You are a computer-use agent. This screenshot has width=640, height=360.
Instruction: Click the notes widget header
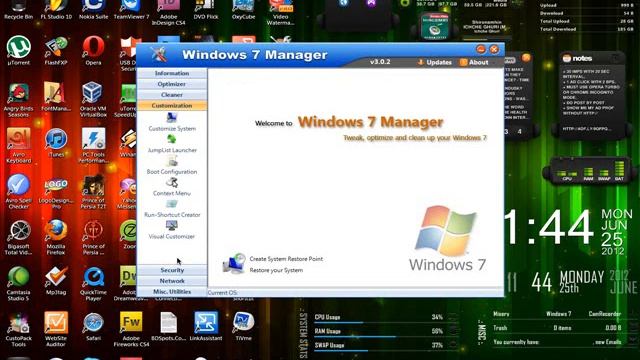(592, 58)
